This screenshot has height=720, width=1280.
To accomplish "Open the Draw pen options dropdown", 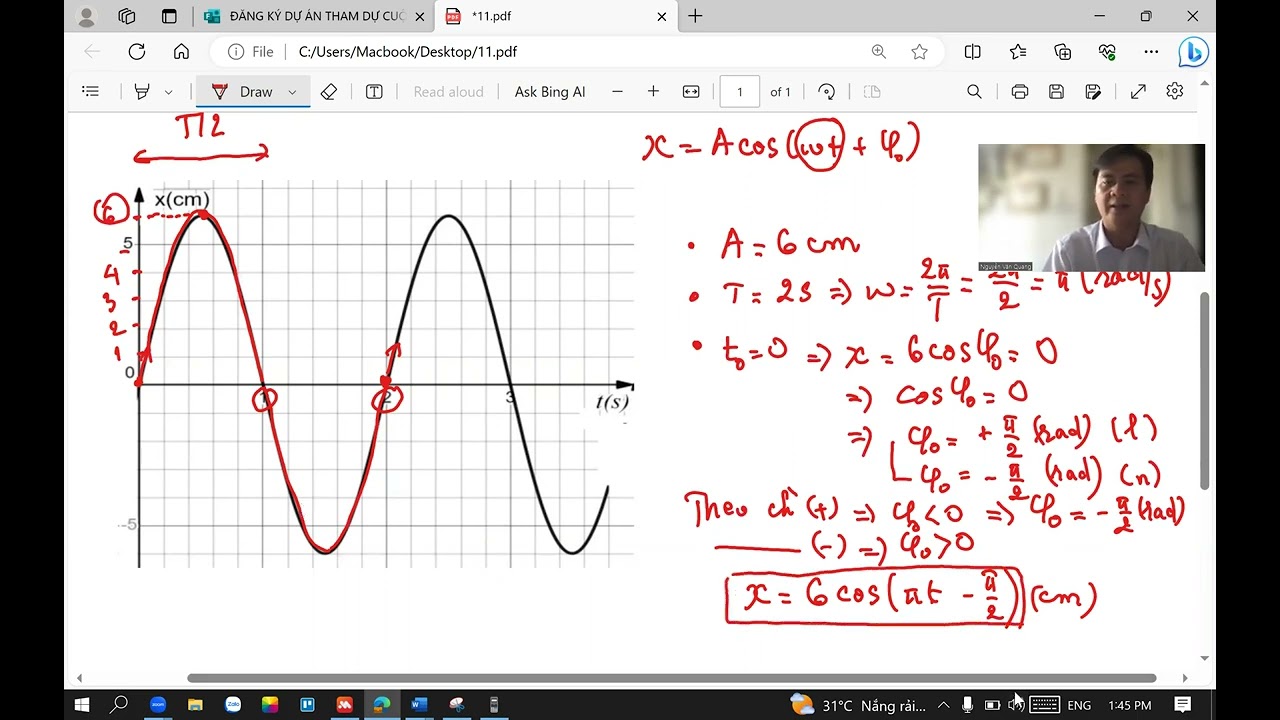I will pyautogui.click(x=292, y=92).
